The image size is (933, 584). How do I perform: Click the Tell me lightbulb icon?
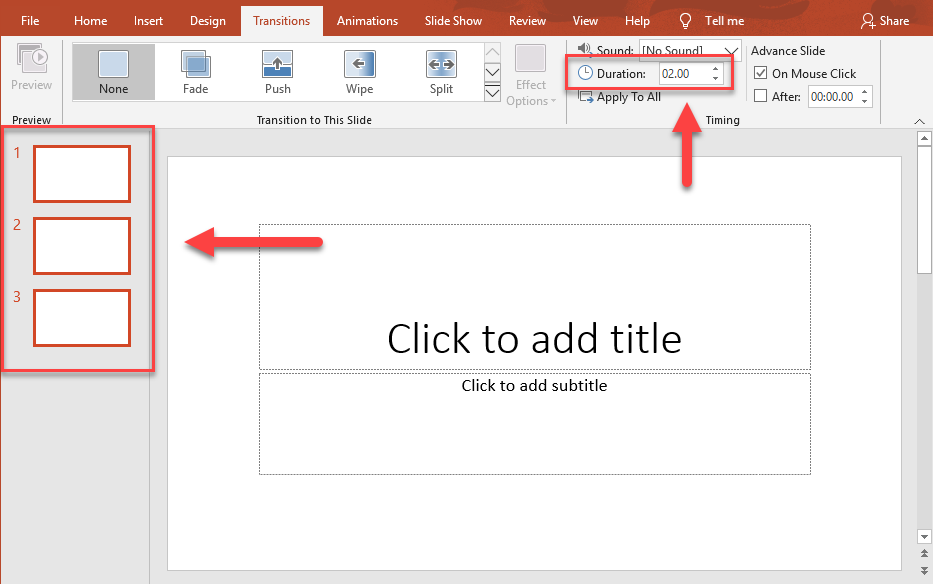pos(685,21)
